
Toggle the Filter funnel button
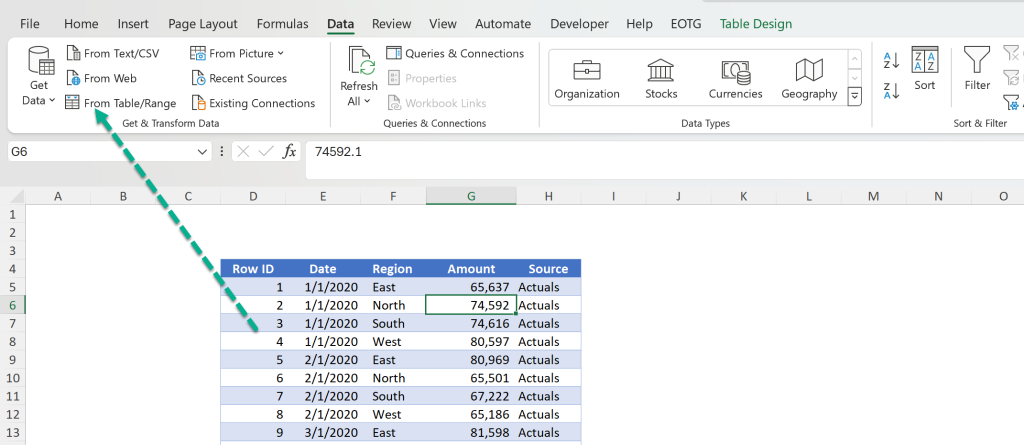click(977, 69)
